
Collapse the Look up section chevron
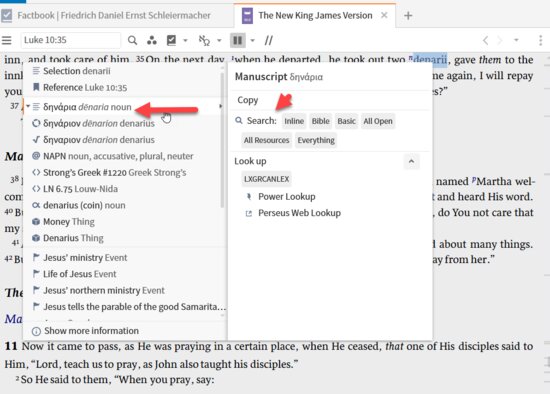pyautogui.click(x=411, y=161)
